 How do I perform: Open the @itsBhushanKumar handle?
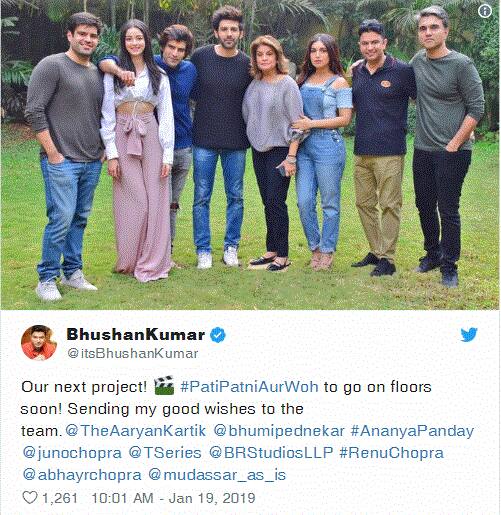pyautogui.click(x=133, y=353)
